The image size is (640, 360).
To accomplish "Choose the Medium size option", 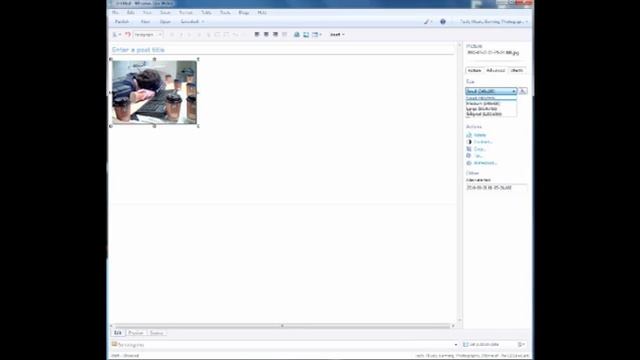I will 491,104.
